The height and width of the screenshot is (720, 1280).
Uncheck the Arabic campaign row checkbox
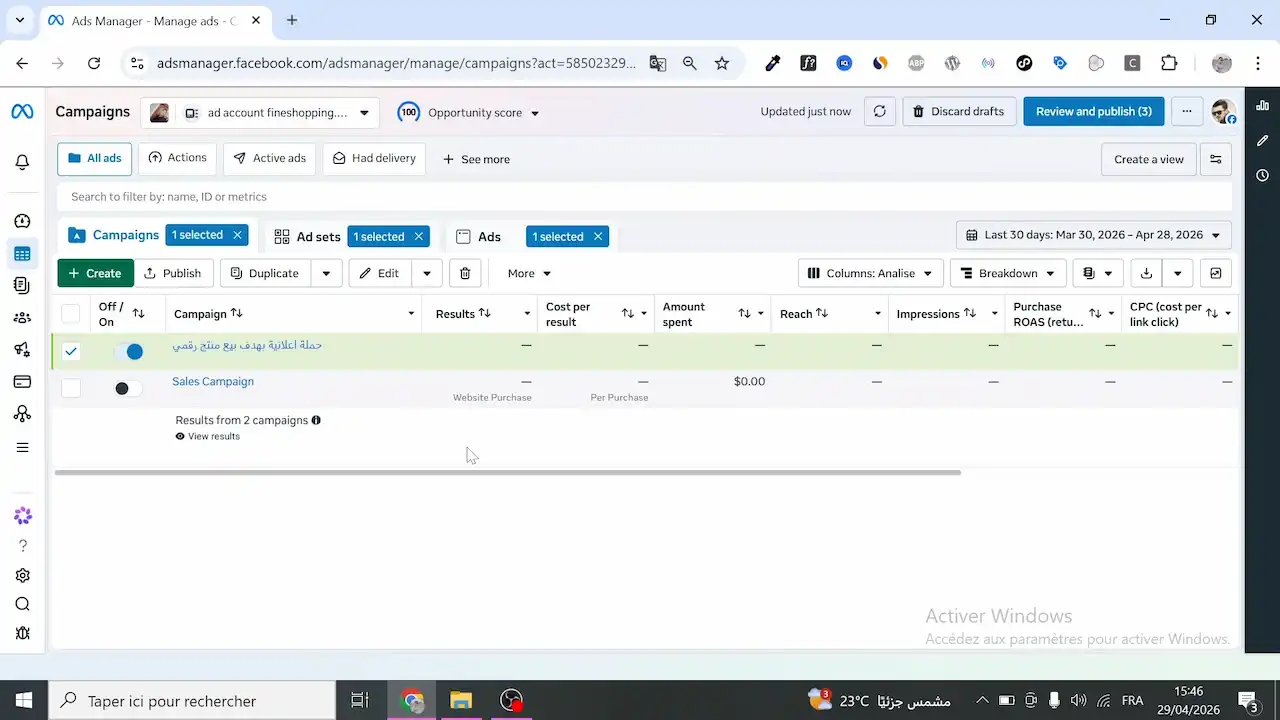71,351
